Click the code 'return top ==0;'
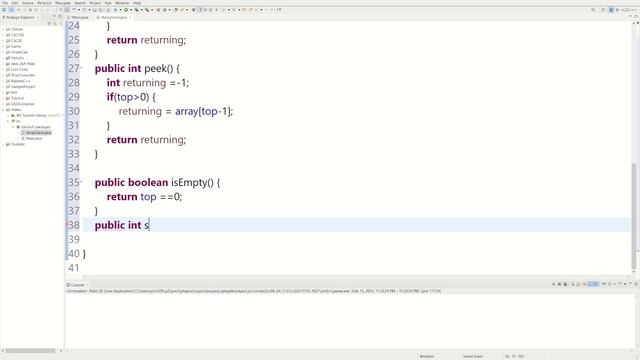Screen dimensions: 640x360 (144, 197)
